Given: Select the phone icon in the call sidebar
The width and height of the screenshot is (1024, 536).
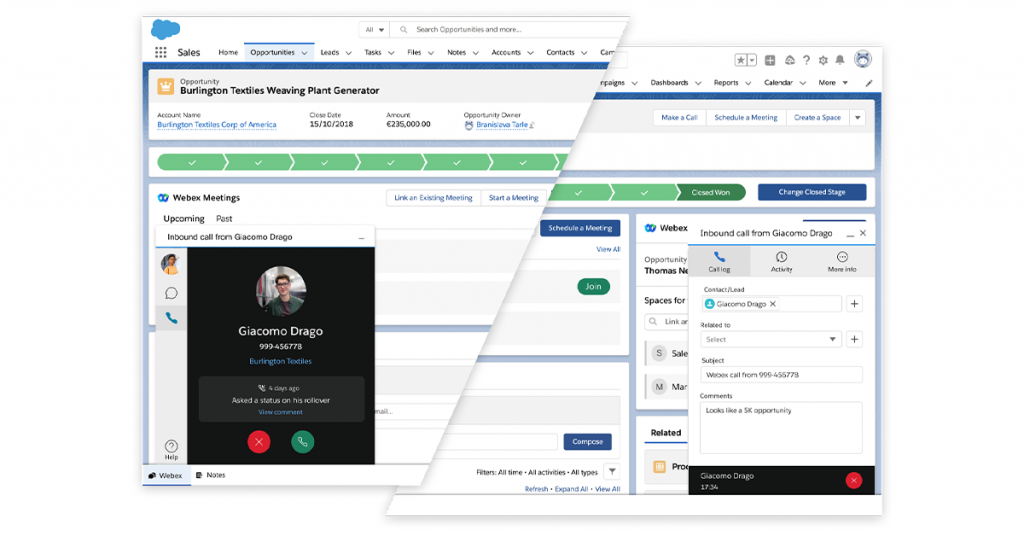Looking at the screenshot, I should pos(171,318).
